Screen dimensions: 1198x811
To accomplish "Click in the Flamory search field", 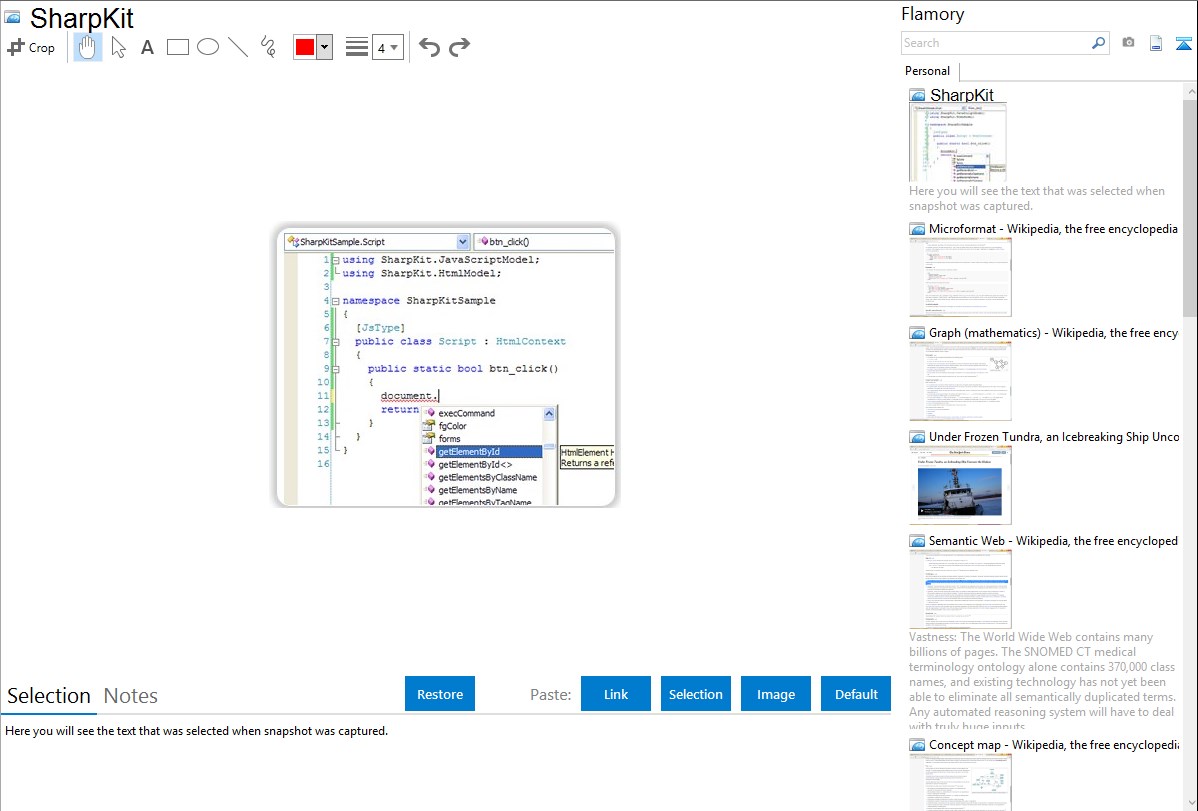I will pyautogui.click(x=995, y=43).
